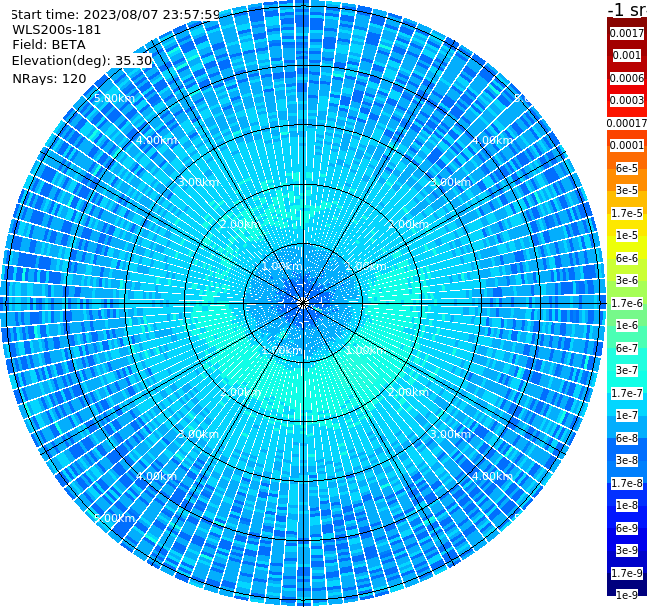Screen dimensions: 647x607
Task: Select the 3.00km ring label in southwest quadrant
Action: click(x=198, y=434)
